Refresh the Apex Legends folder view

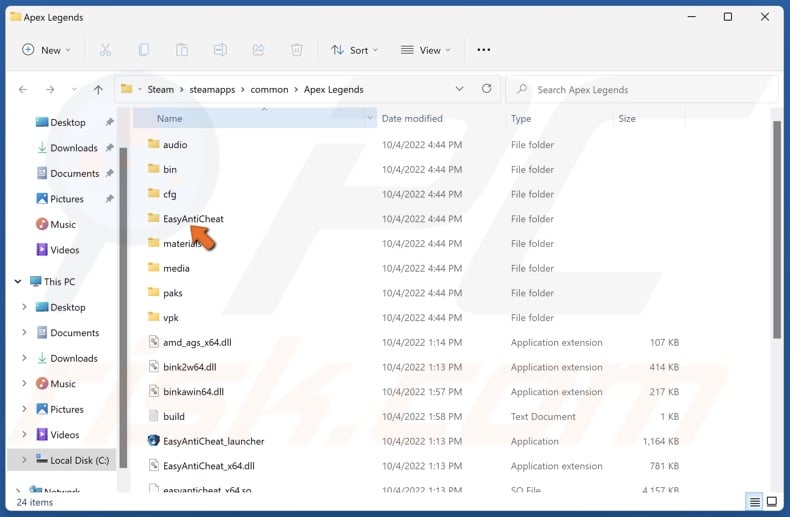pyautogui.click(x=486, y=89)
